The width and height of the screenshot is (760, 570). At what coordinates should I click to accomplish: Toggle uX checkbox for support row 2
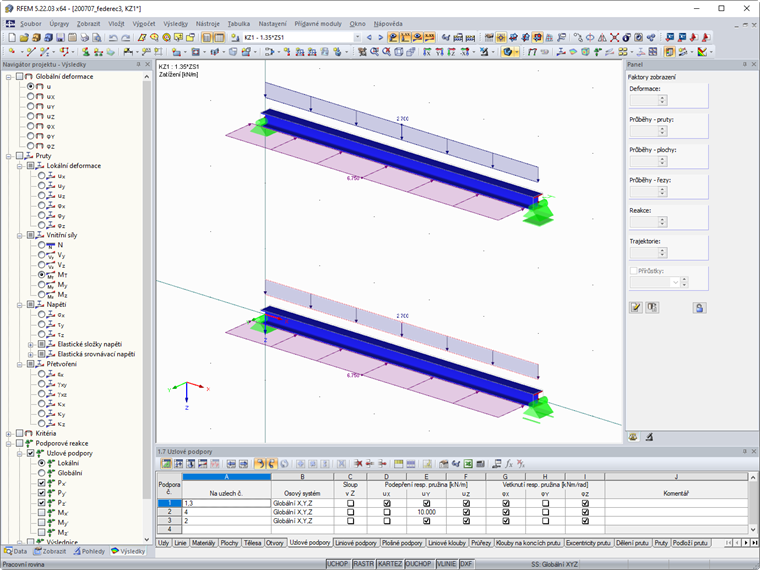(x=386, y=512)
